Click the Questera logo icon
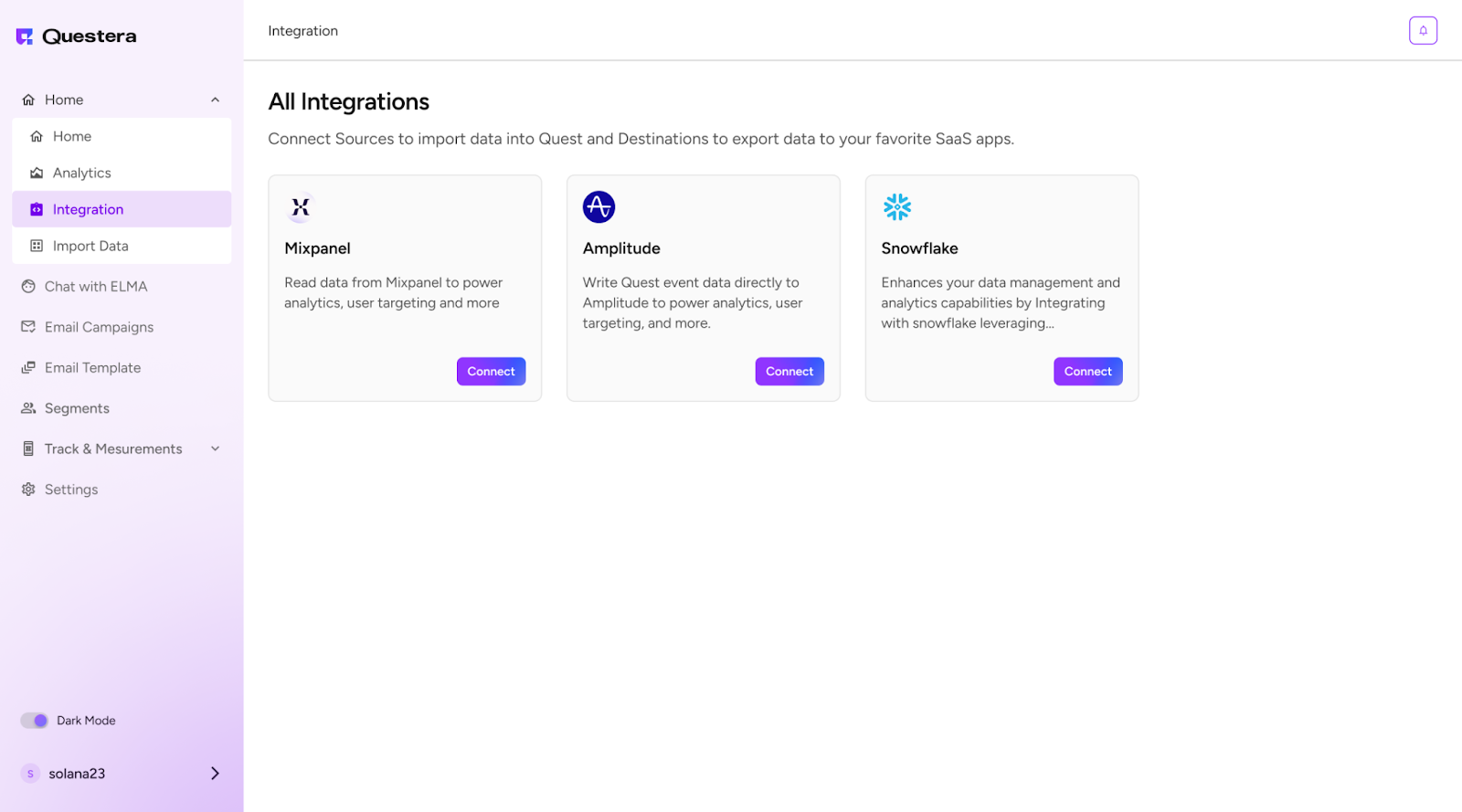 pyautogui.click(x=25, y=37)
